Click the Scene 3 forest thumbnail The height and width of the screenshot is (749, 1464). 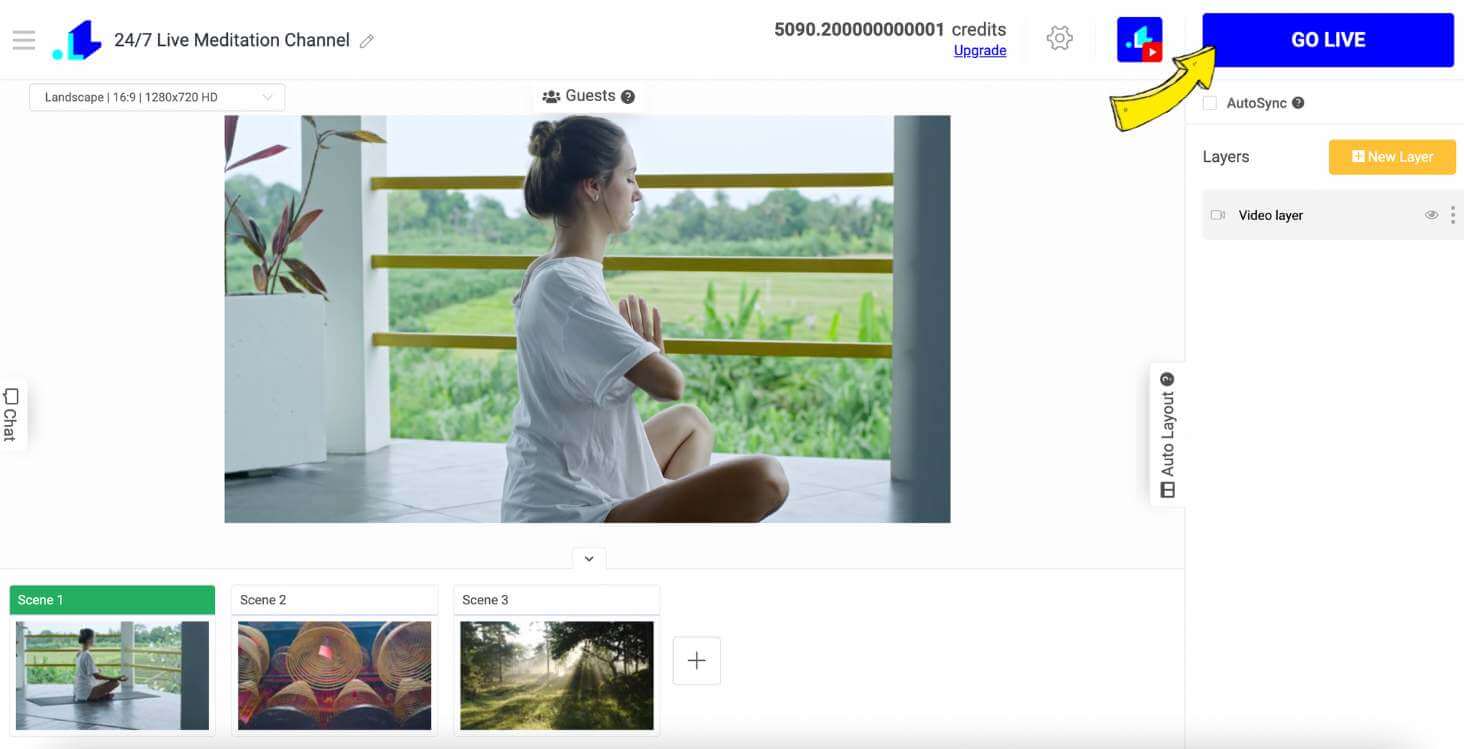point(556,676)
